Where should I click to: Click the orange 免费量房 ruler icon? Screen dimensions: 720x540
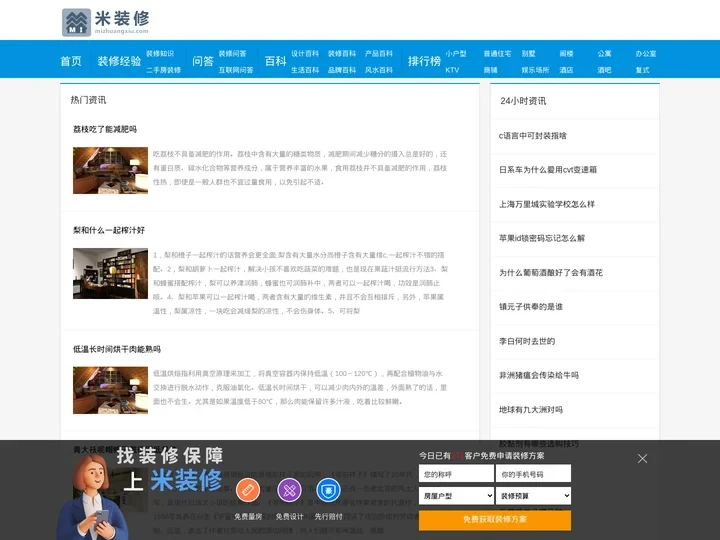[248, 490]
